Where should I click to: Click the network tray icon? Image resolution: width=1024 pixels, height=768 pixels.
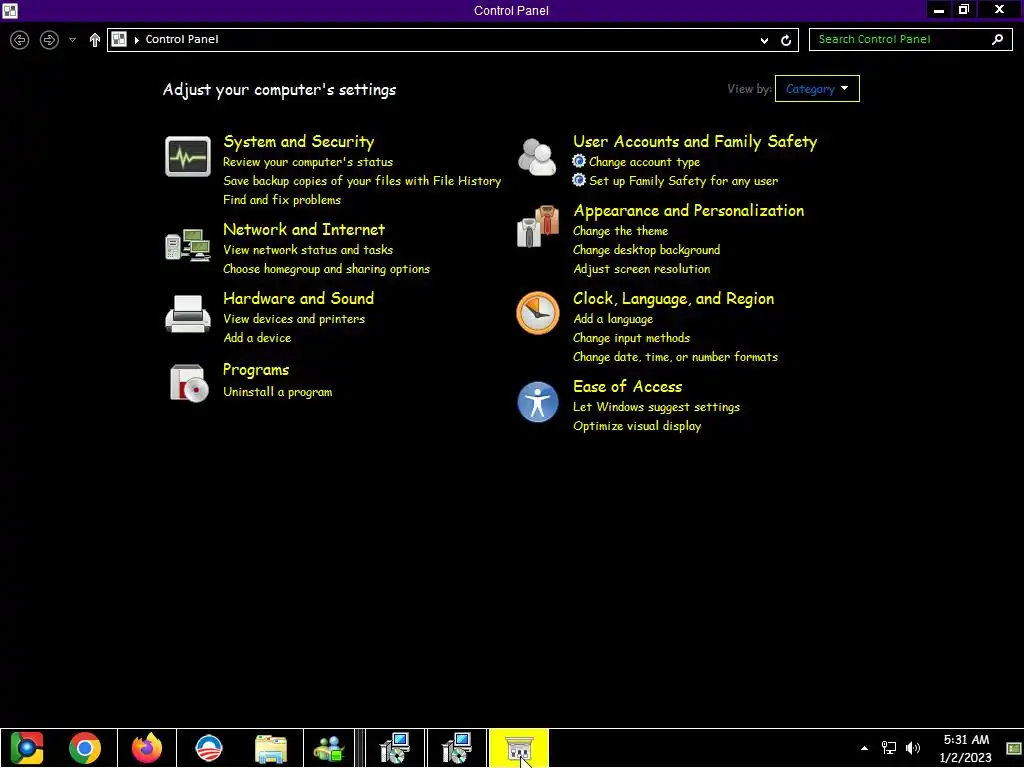pyautogui.click(x=889, y=748)
